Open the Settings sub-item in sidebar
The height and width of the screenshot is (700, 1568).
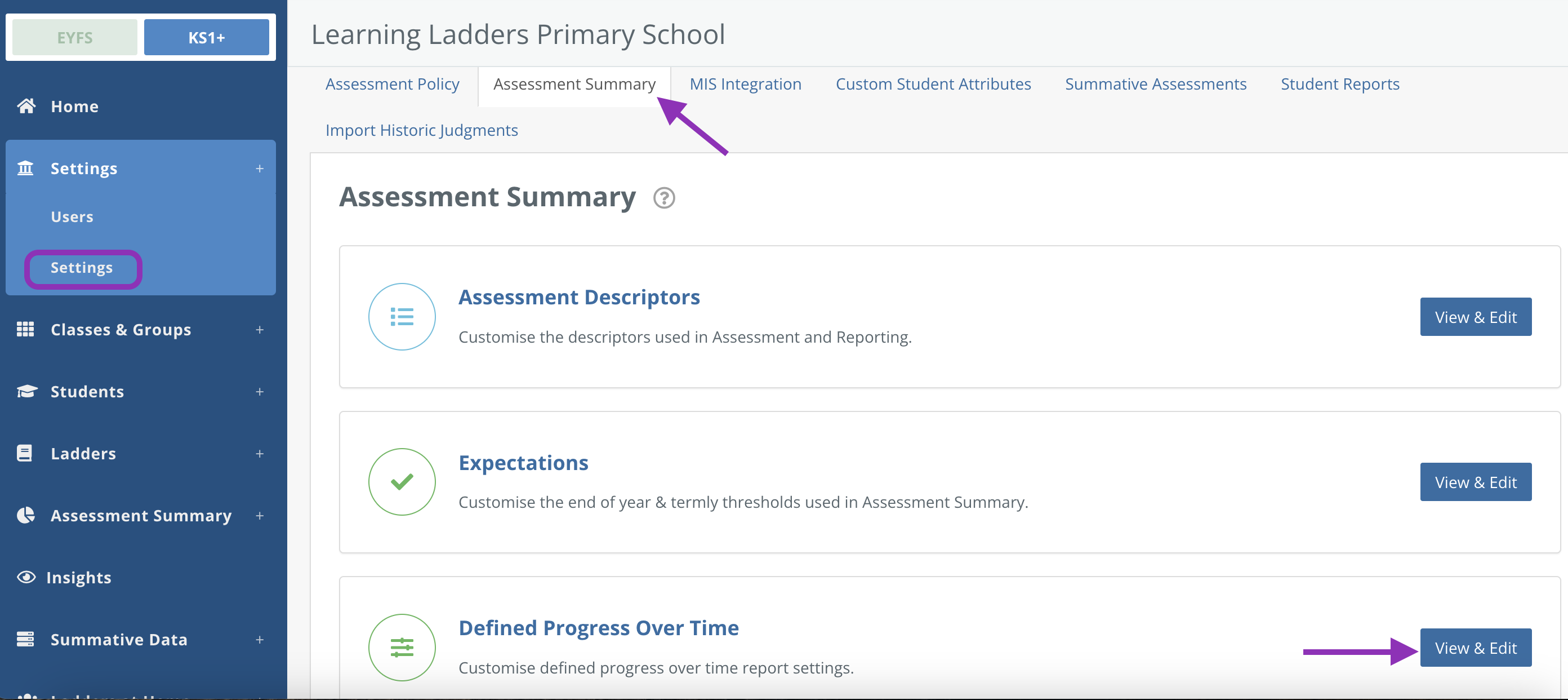[x=82, y=268]
